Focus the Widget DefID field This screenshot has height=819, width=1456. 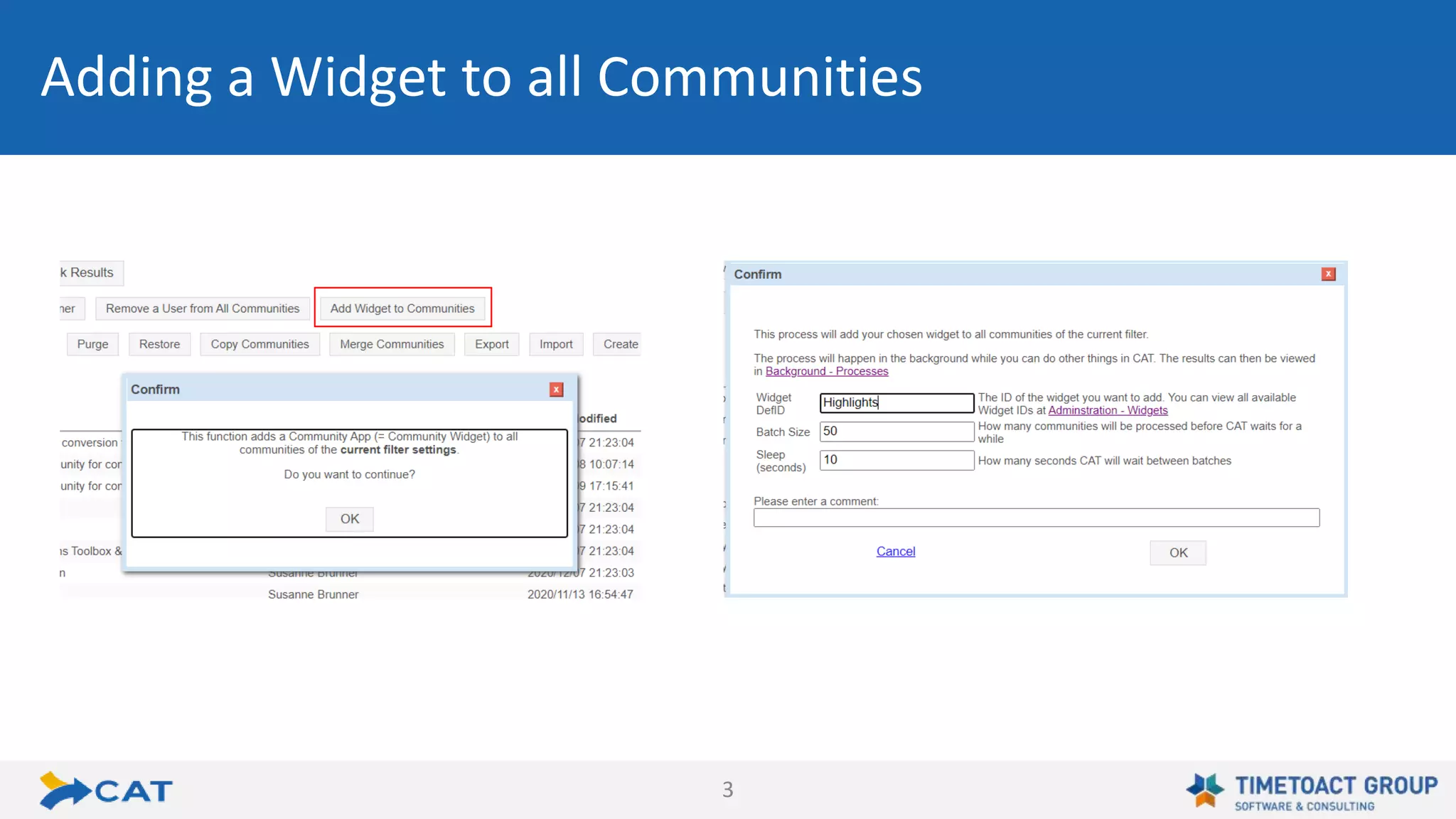(x=896, y=402)
